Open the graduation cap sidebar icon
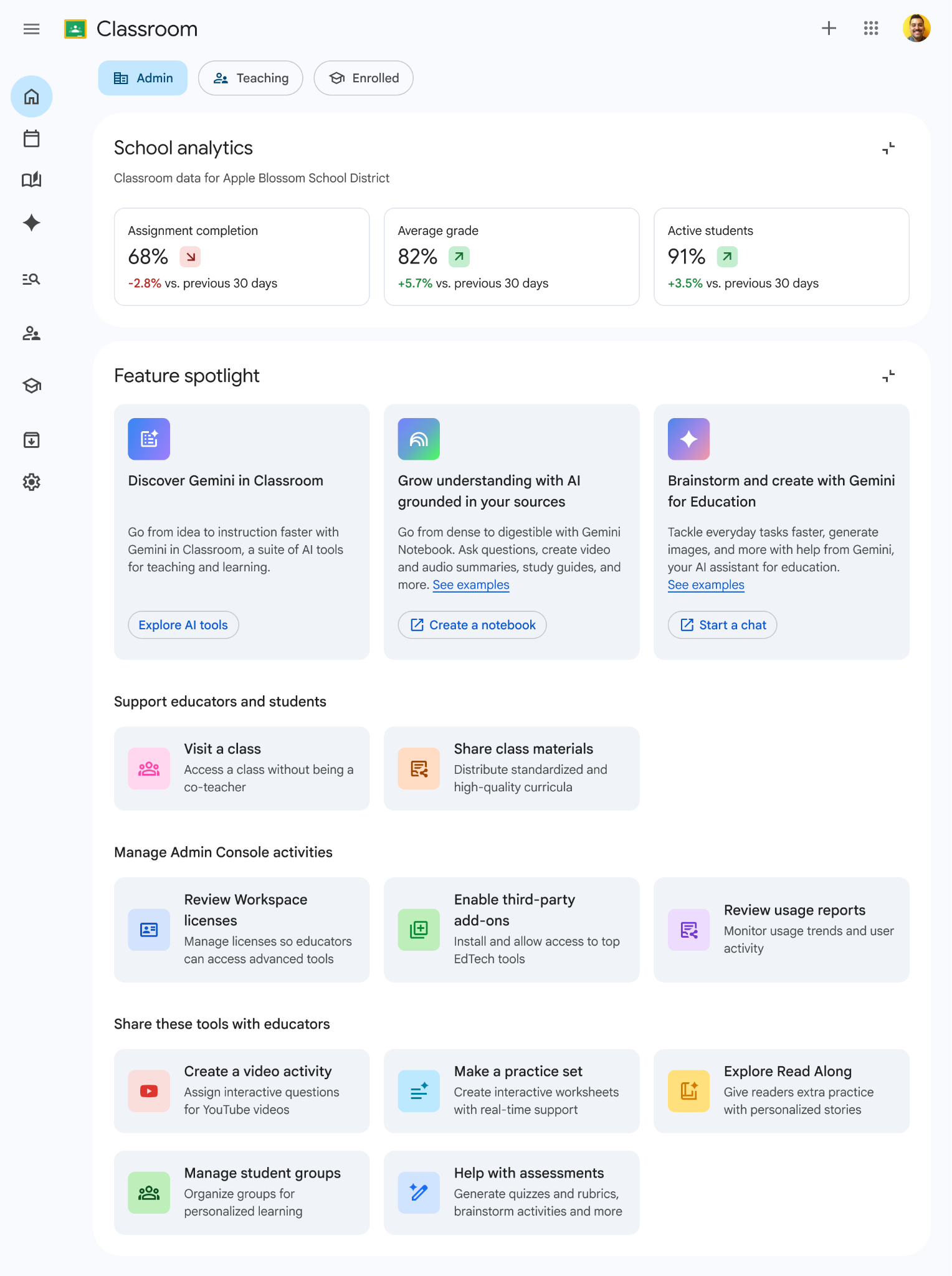Viewport: 952px width, 1276px height. tap(31, 386)
